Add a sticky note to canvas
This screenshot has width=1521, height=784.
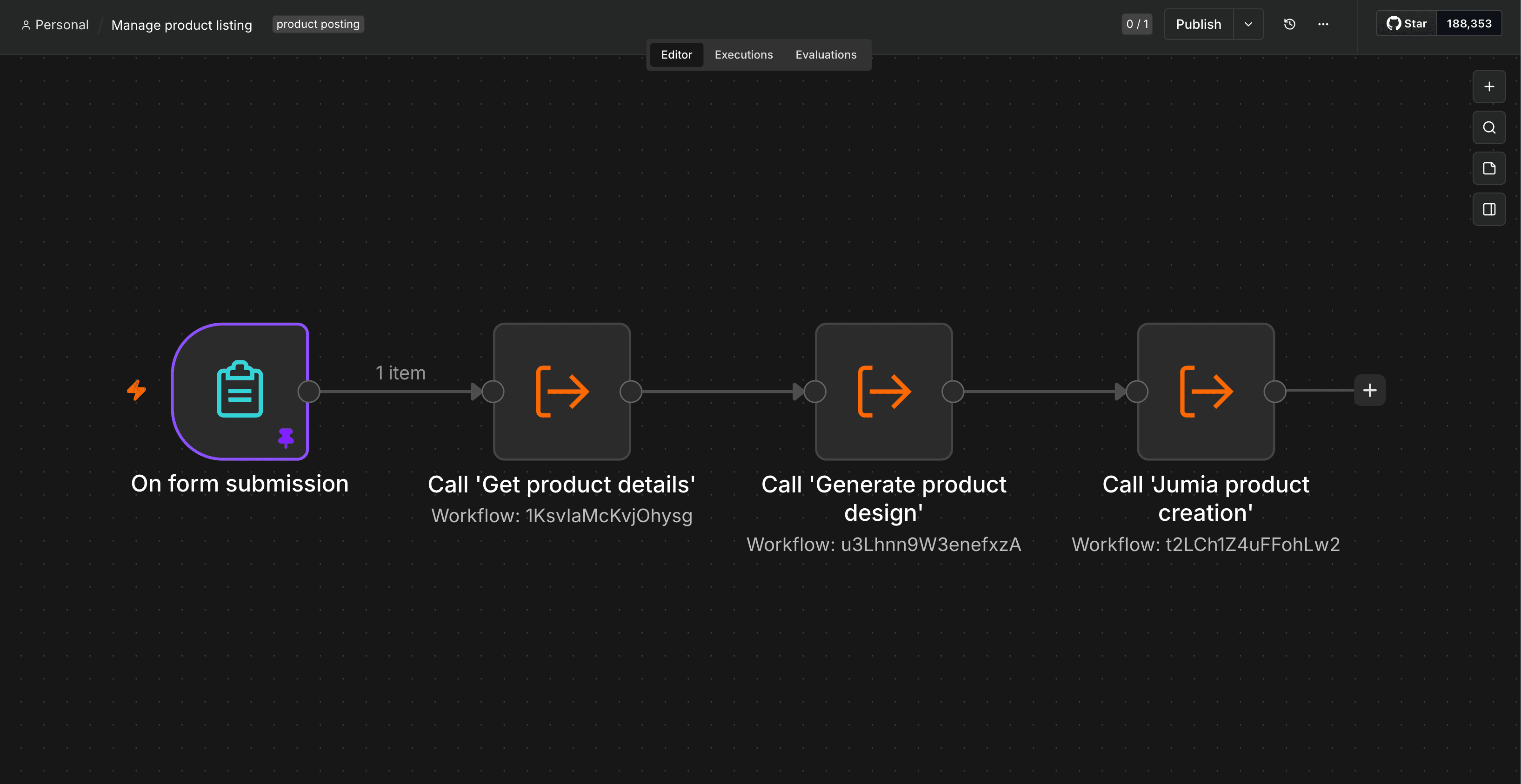[1488, 168]
